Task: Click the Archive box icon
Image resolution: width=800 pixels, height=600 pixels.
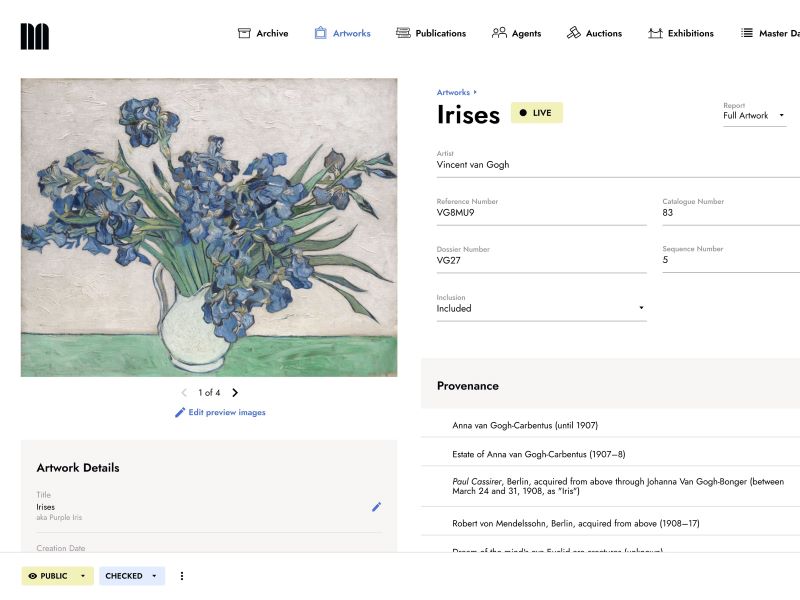Action: (244, 33)
